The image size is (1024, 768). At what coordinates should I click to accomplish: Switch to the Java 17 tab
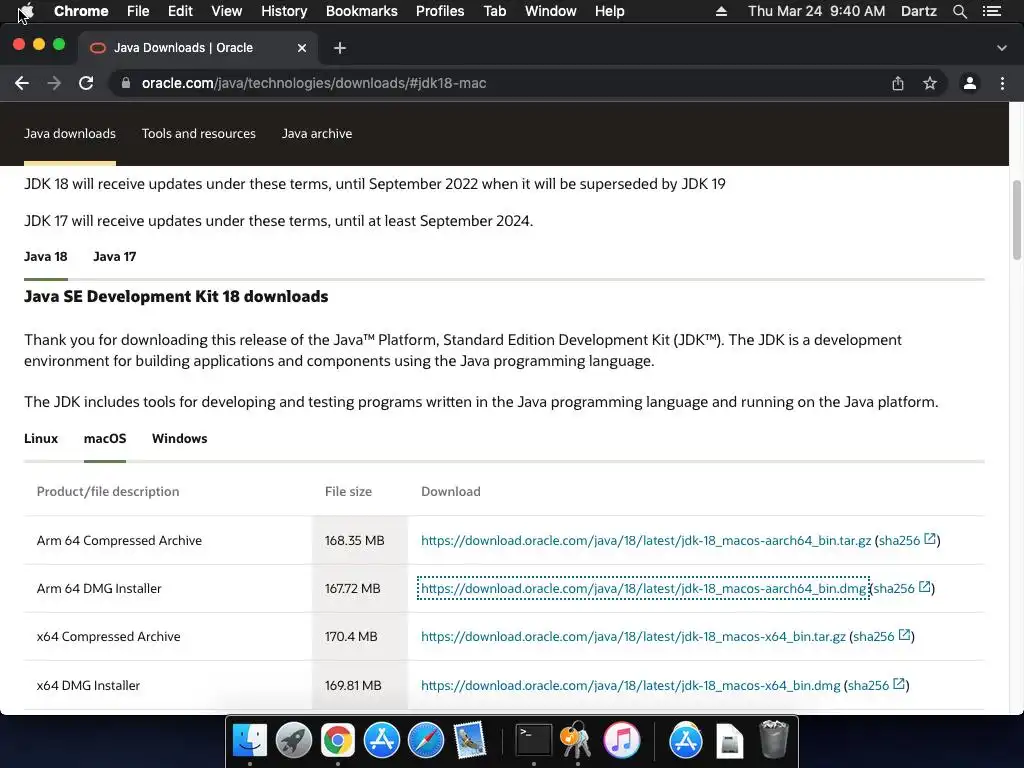click(115, 257)
